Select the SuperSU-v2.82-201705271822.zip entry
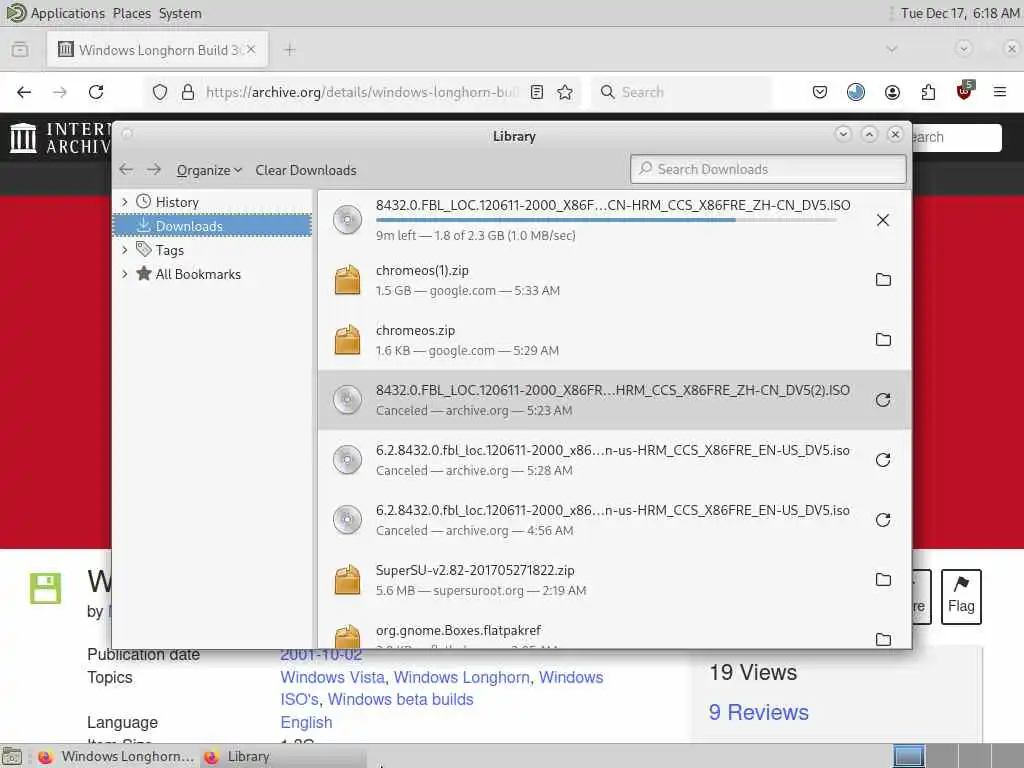Viewport: 1024px width, 768px height. pos(614,580)
